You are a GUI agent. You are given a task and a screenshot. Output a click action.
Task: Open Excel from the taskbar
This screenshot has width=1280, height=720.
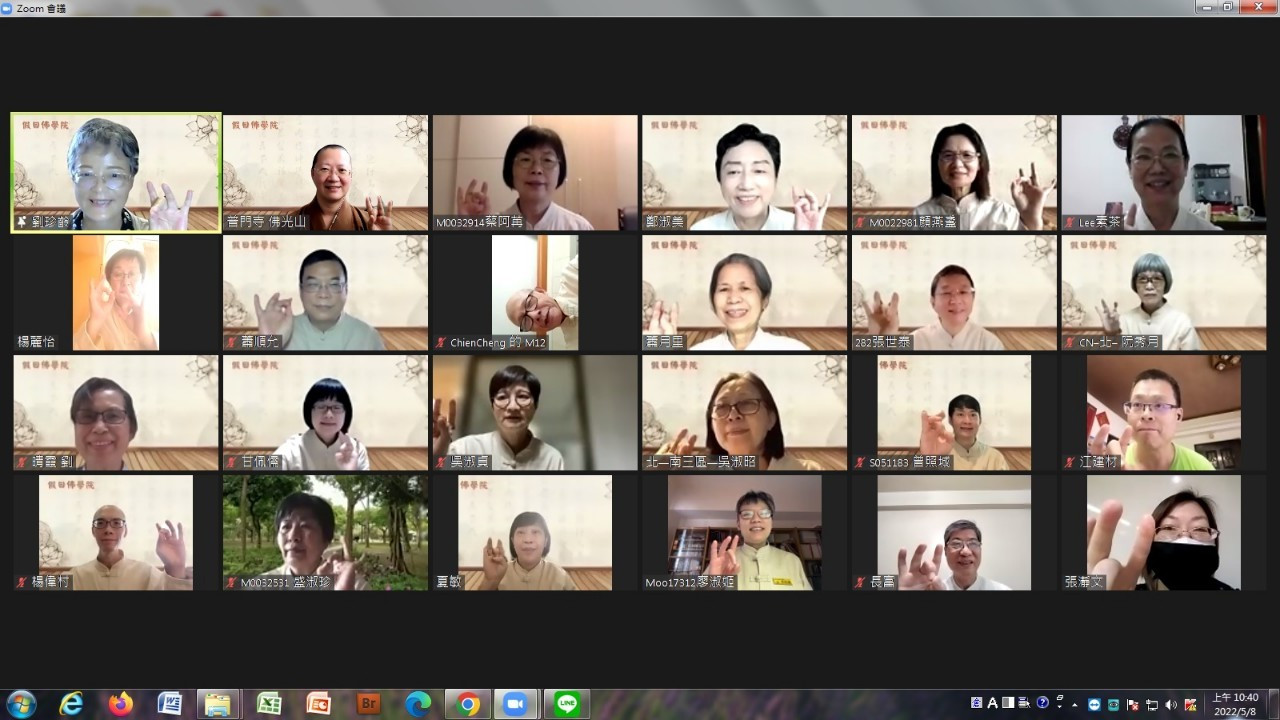coord(268,704)
